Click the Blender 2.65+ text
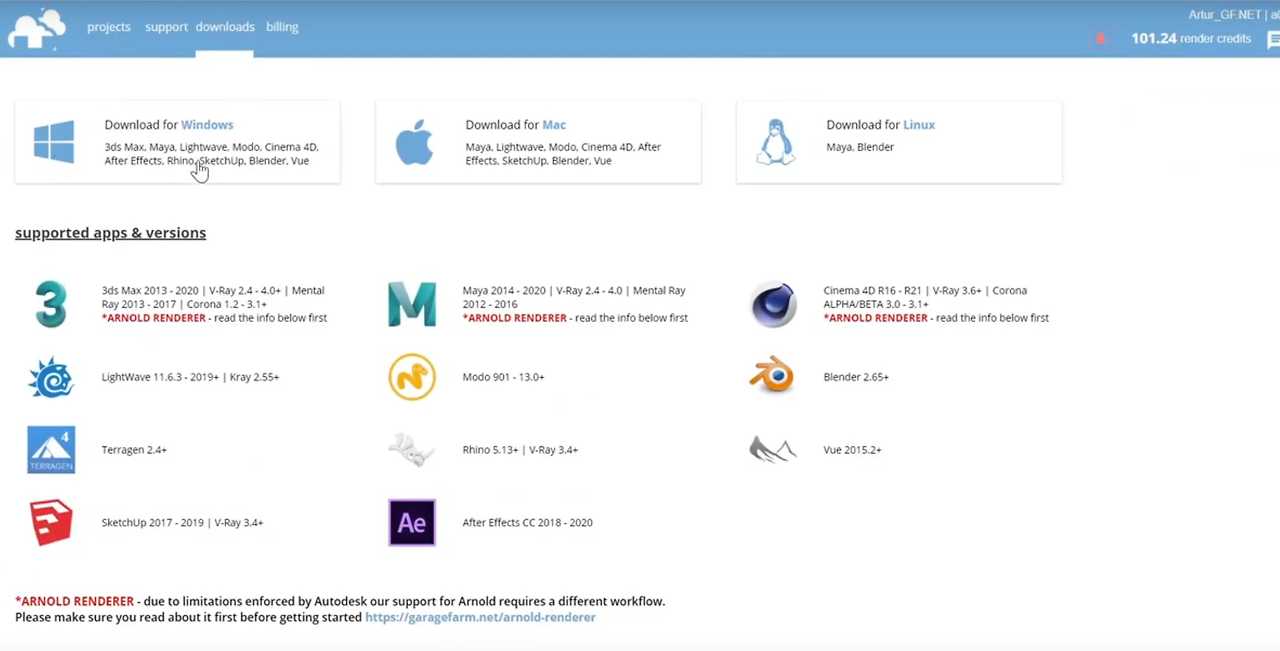 [x=856, y=377]
